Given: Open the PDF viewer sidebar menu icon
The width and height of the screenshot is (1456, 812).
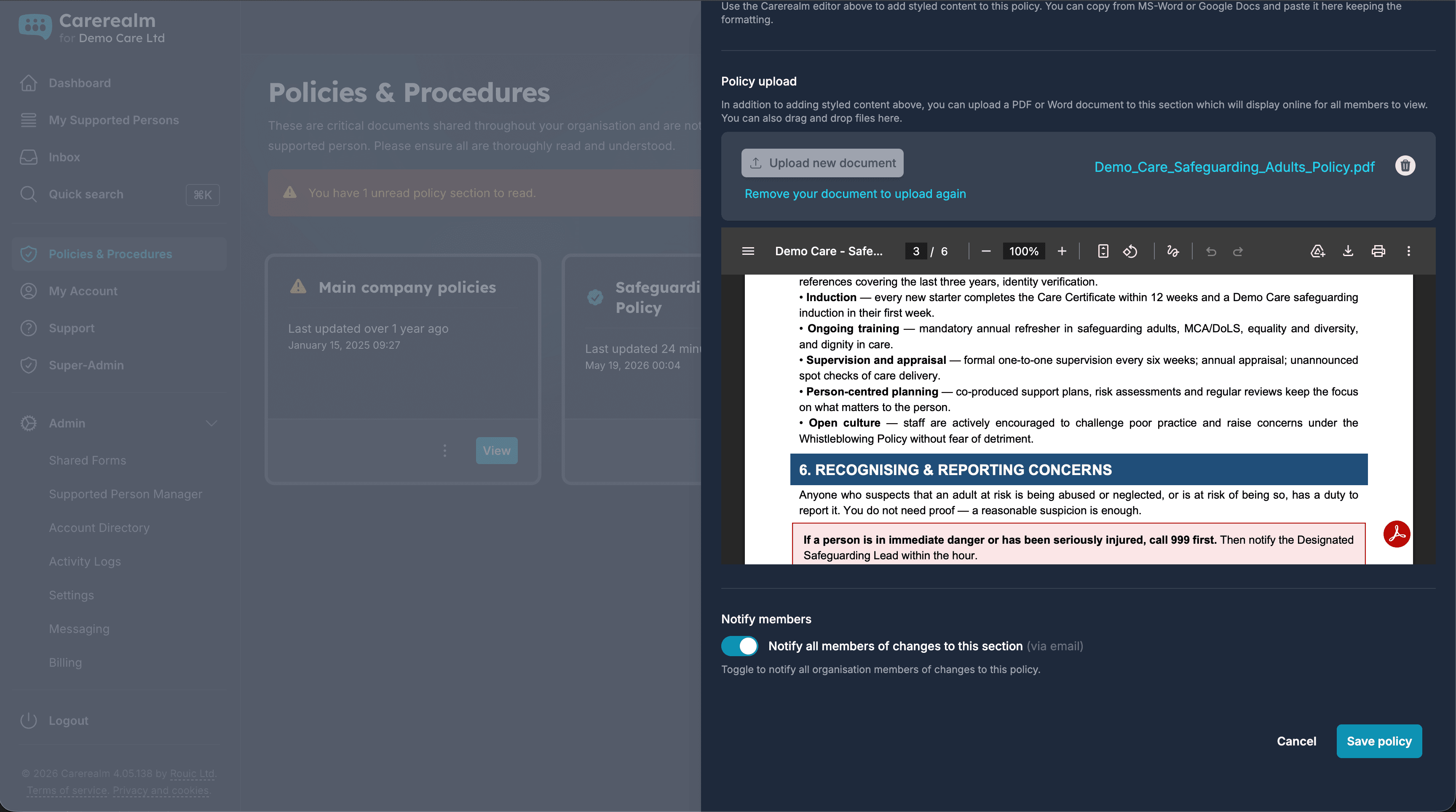Looking at the screenshot, I should [748, 251].
